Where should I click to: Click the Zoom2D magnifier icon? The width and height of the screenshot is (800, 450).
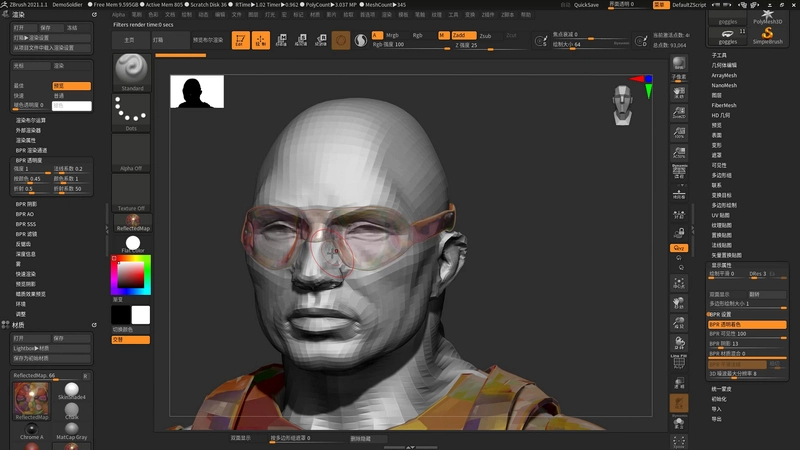679,113
